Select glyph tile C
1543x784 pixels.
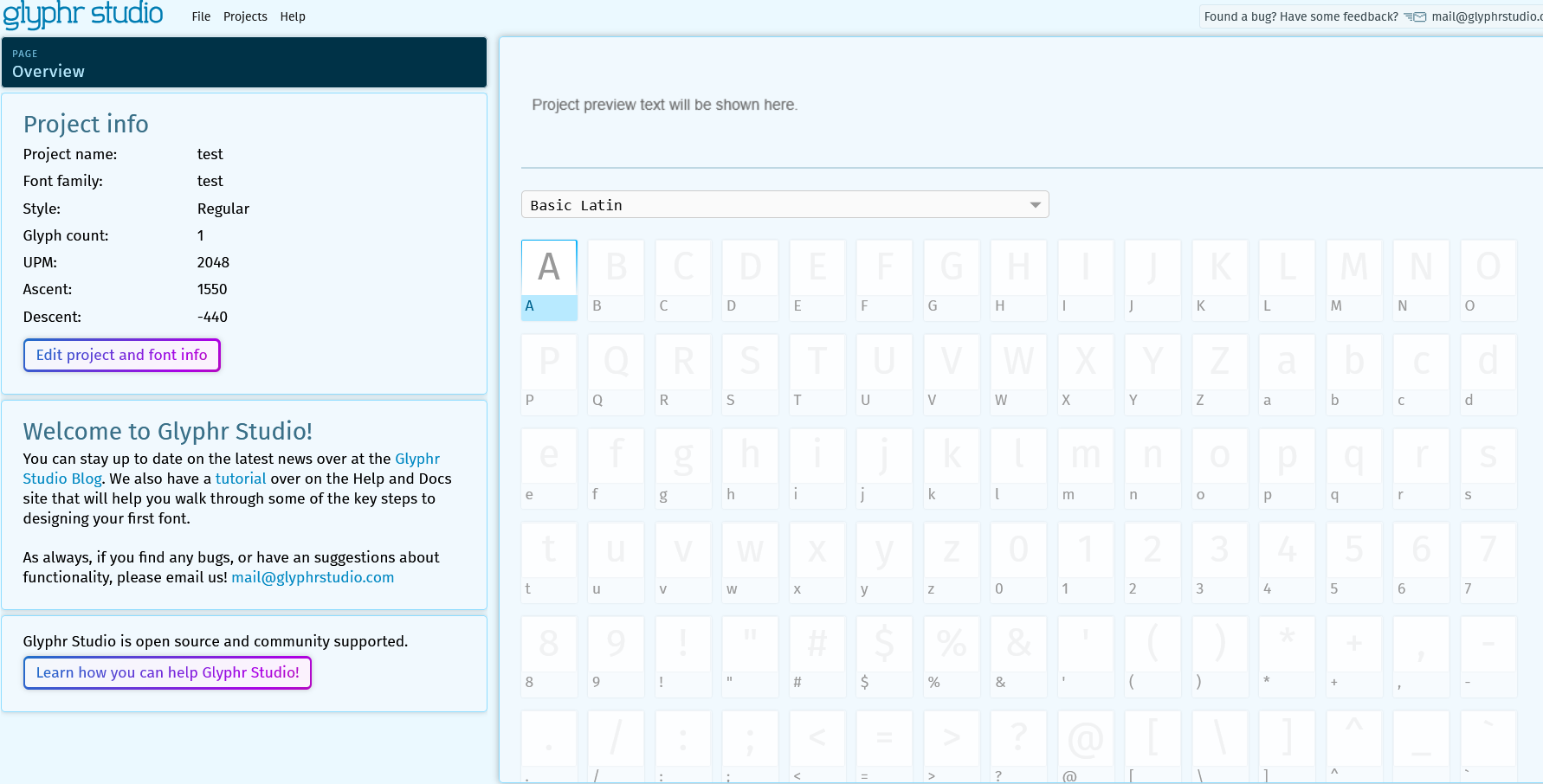(683, 280)
